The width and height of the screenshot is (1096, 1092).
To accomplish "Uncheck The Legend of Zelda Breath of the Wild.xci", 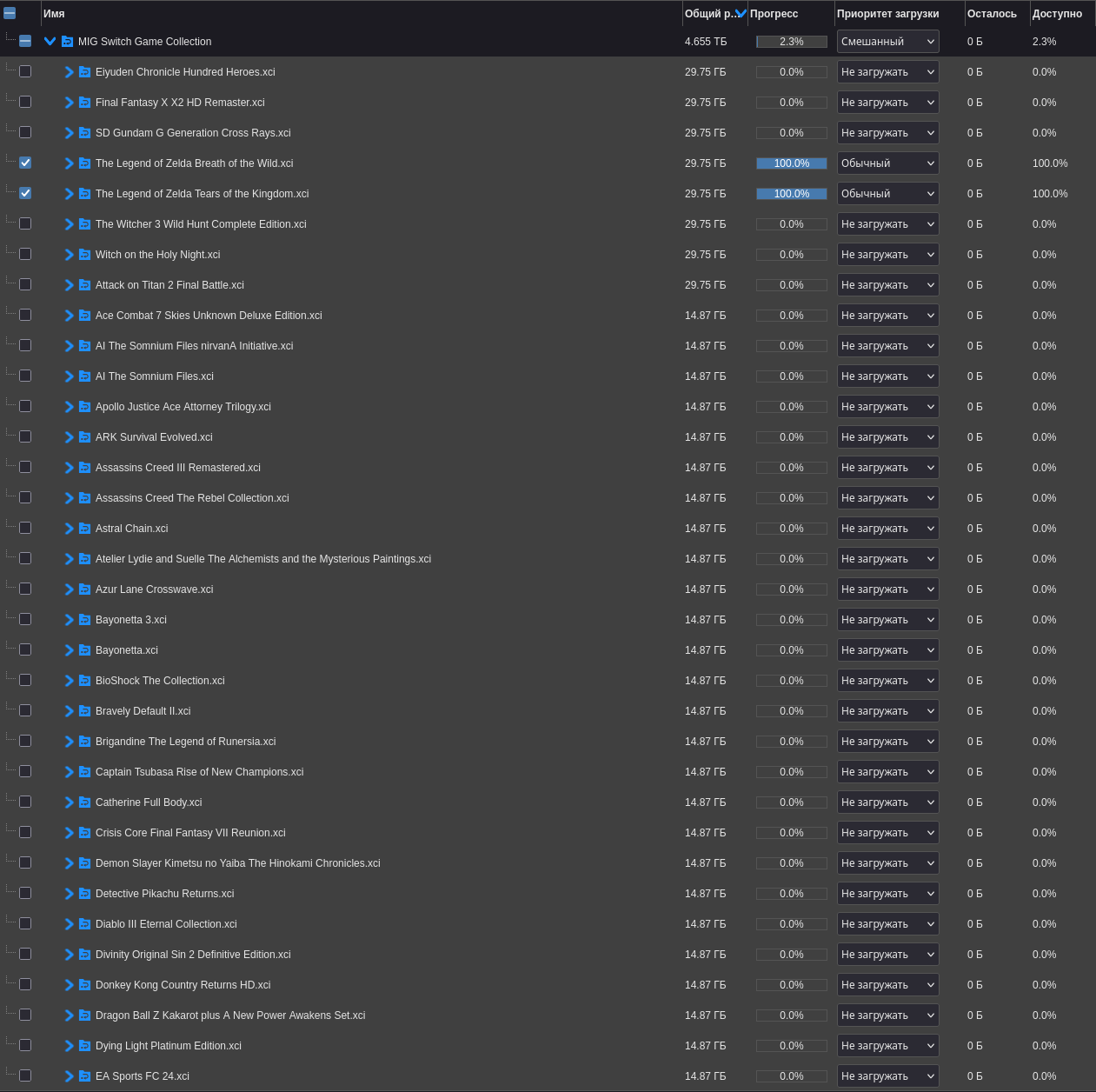I will point(25,163).
